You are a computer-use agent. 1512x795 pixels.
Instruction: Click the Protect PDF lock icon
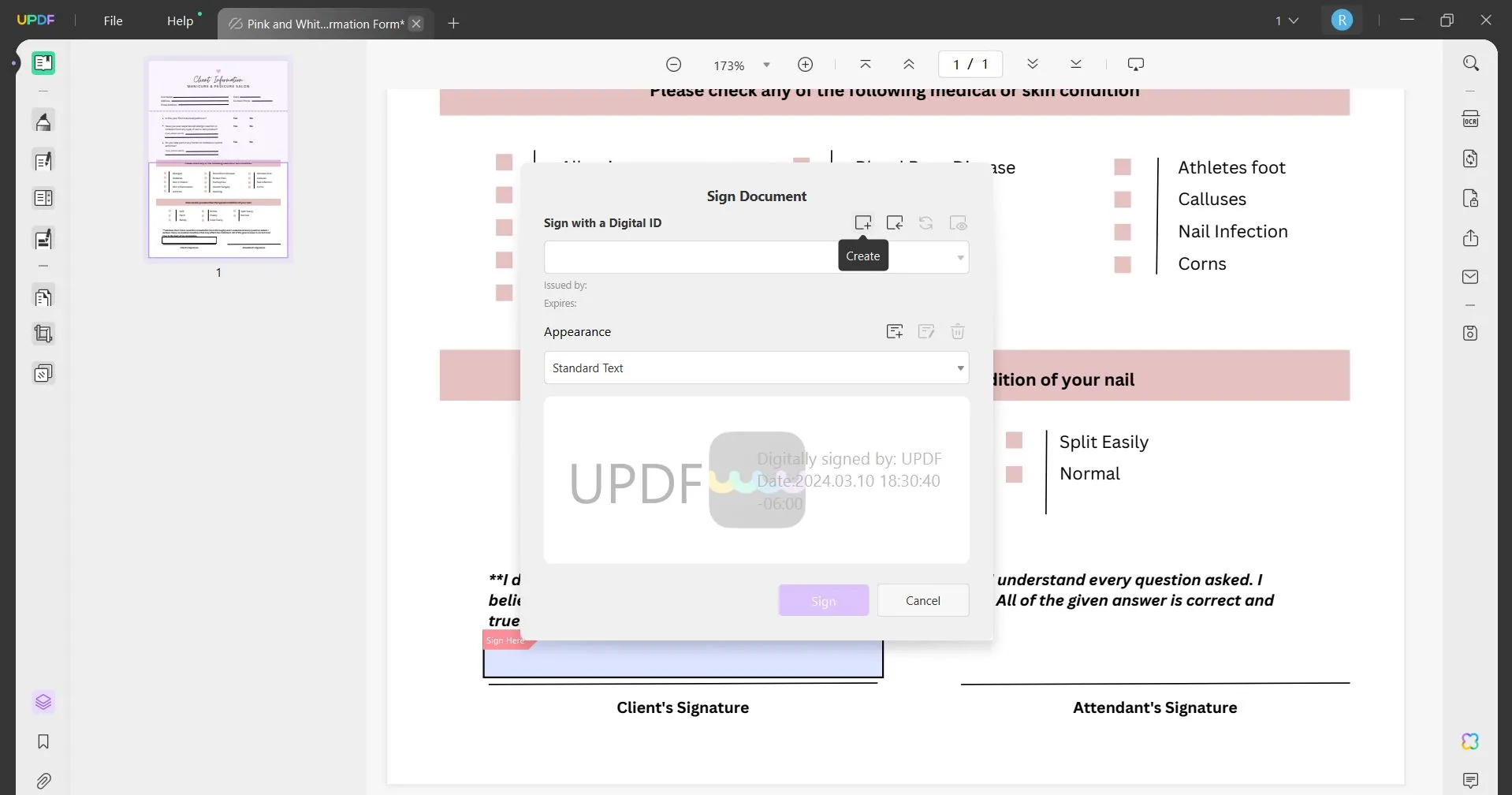pos(1471,198)
